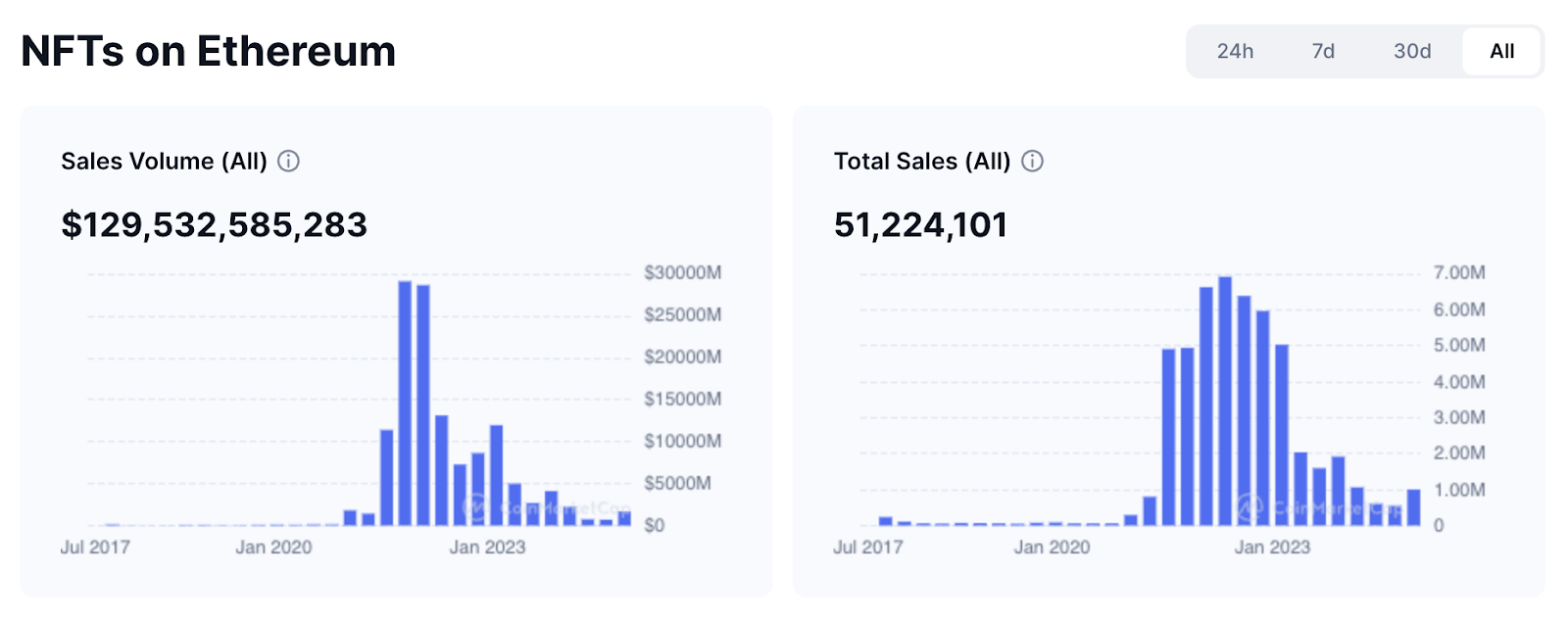
Task: Click the $5000M axis label
Action: pyautogui.click(x=677, y=483)
